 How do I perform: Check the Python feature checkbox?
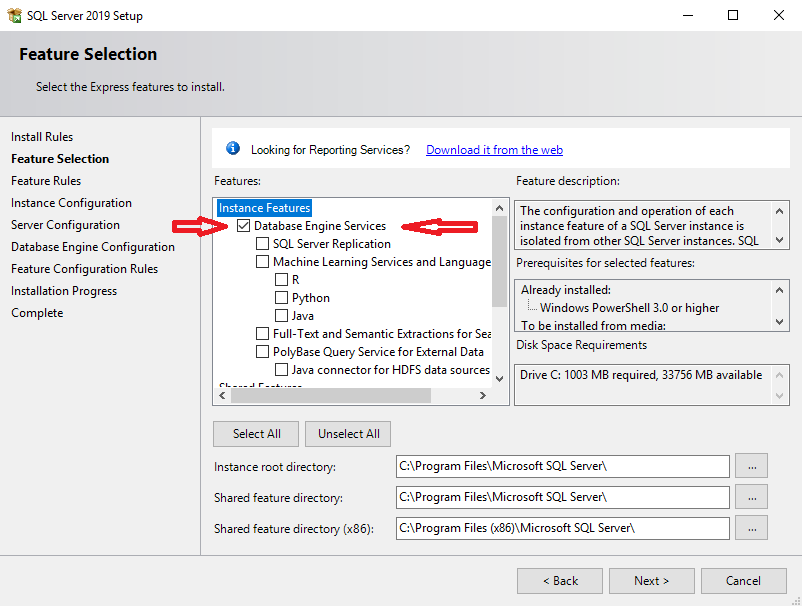click(x=281, y=298)
